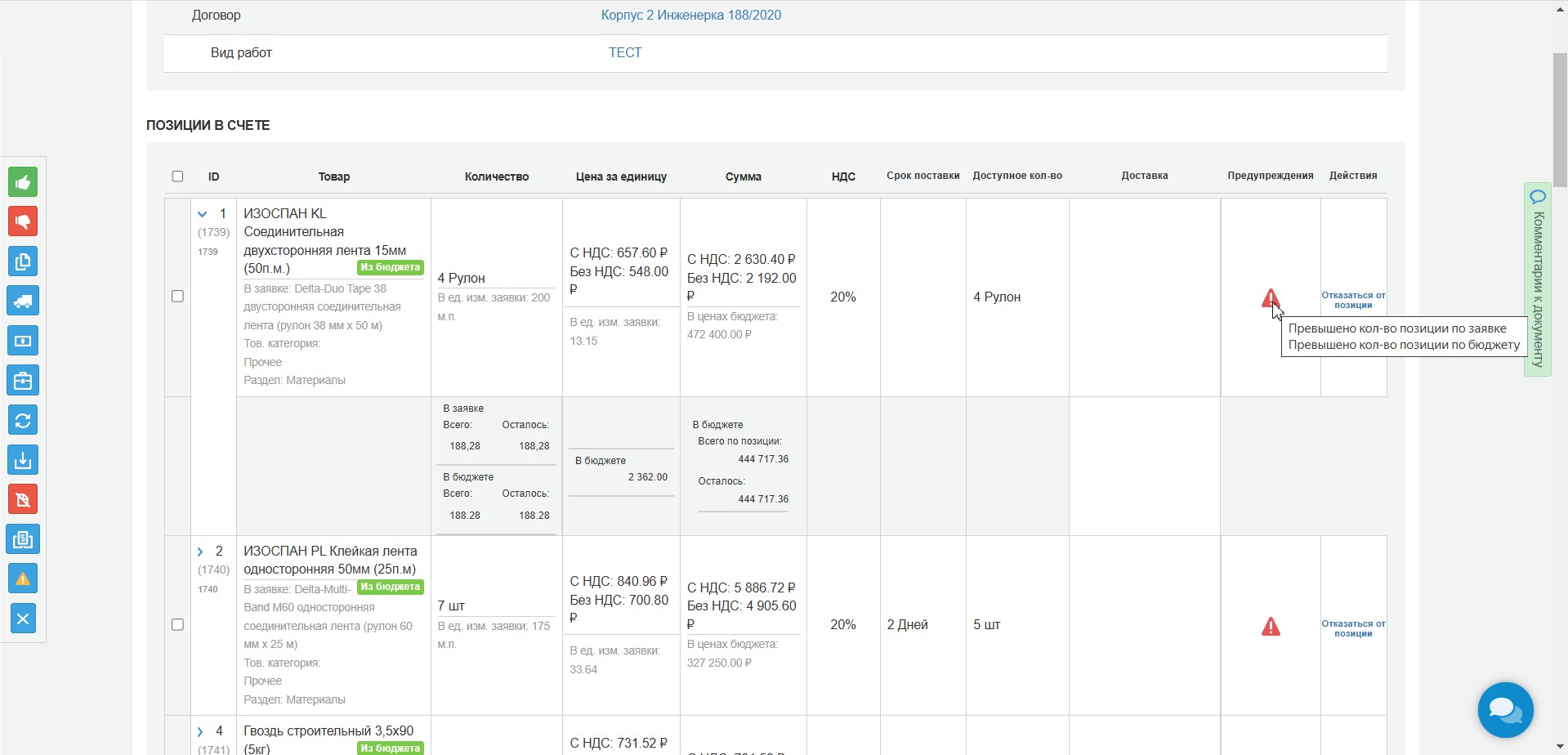Collapse position 1 details chevron
Screen dimensions: 1568x755
tap(203, 214)
